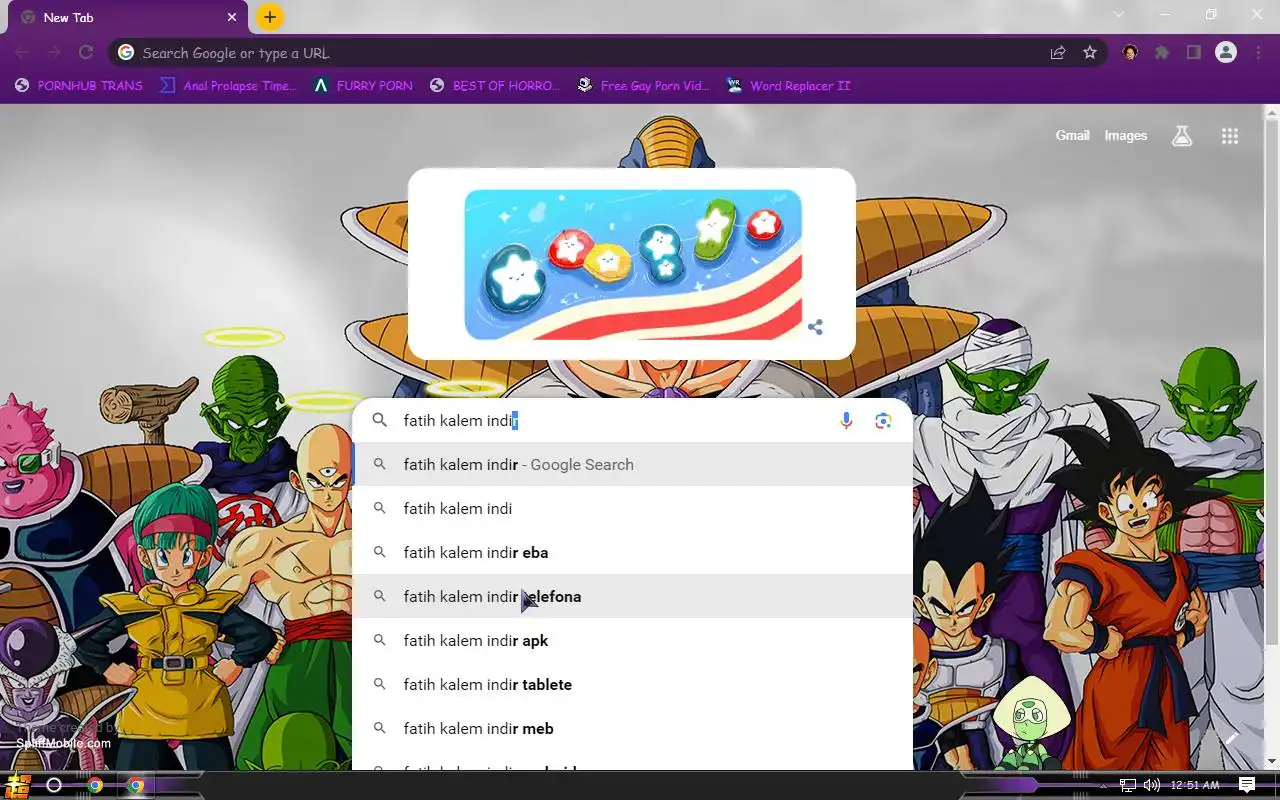
Task: Bookmark this tab with the star icon
Action: [x=1090, y=53]
